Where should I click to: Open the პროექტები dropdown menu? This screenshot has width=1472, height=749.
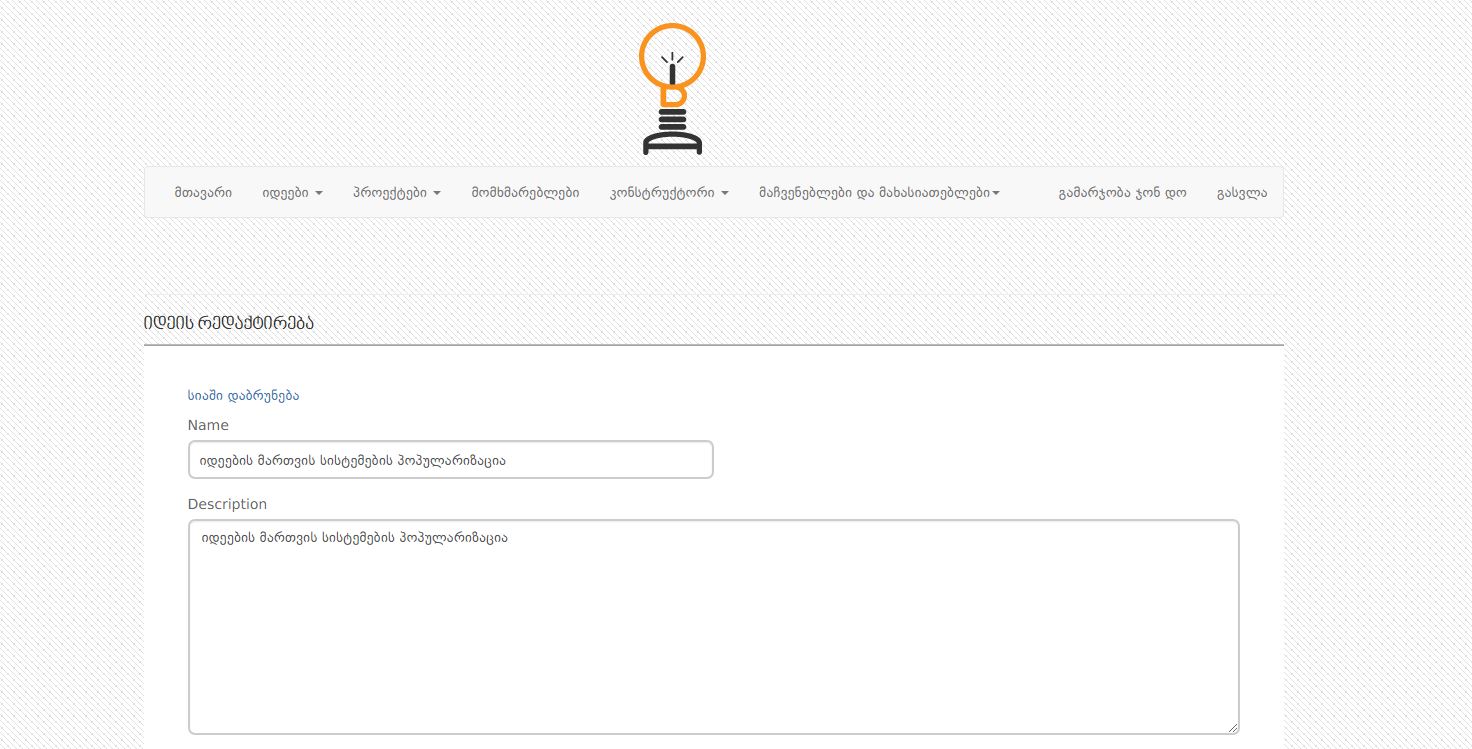tap(396, 193)
